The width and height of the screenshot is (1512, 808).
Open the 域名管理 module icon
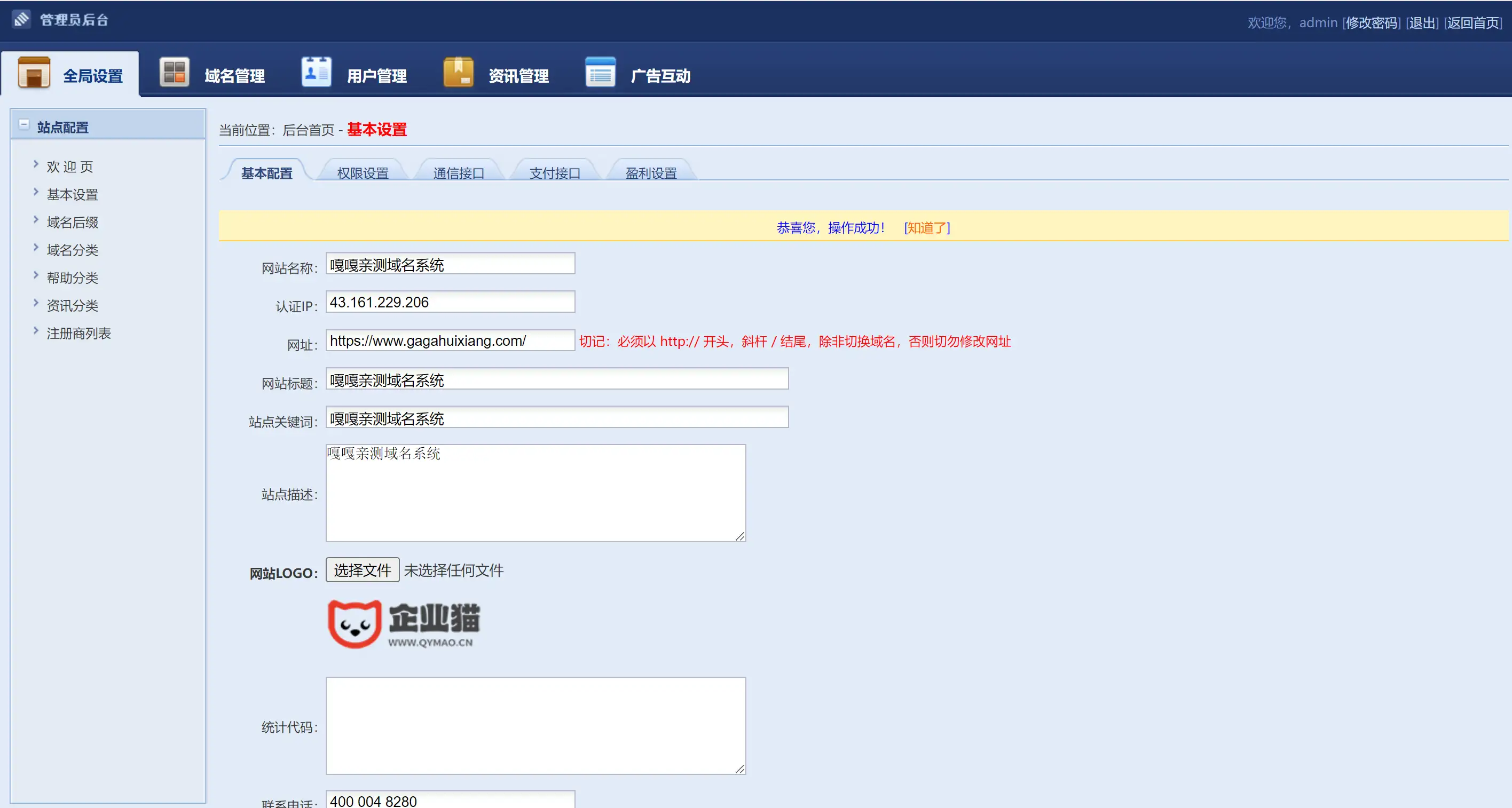[174, 72]
